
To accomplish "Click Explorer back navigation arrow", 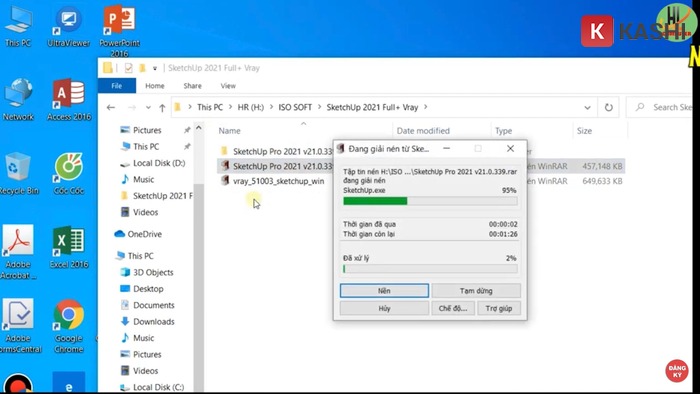I will click(x=111, y=108).
